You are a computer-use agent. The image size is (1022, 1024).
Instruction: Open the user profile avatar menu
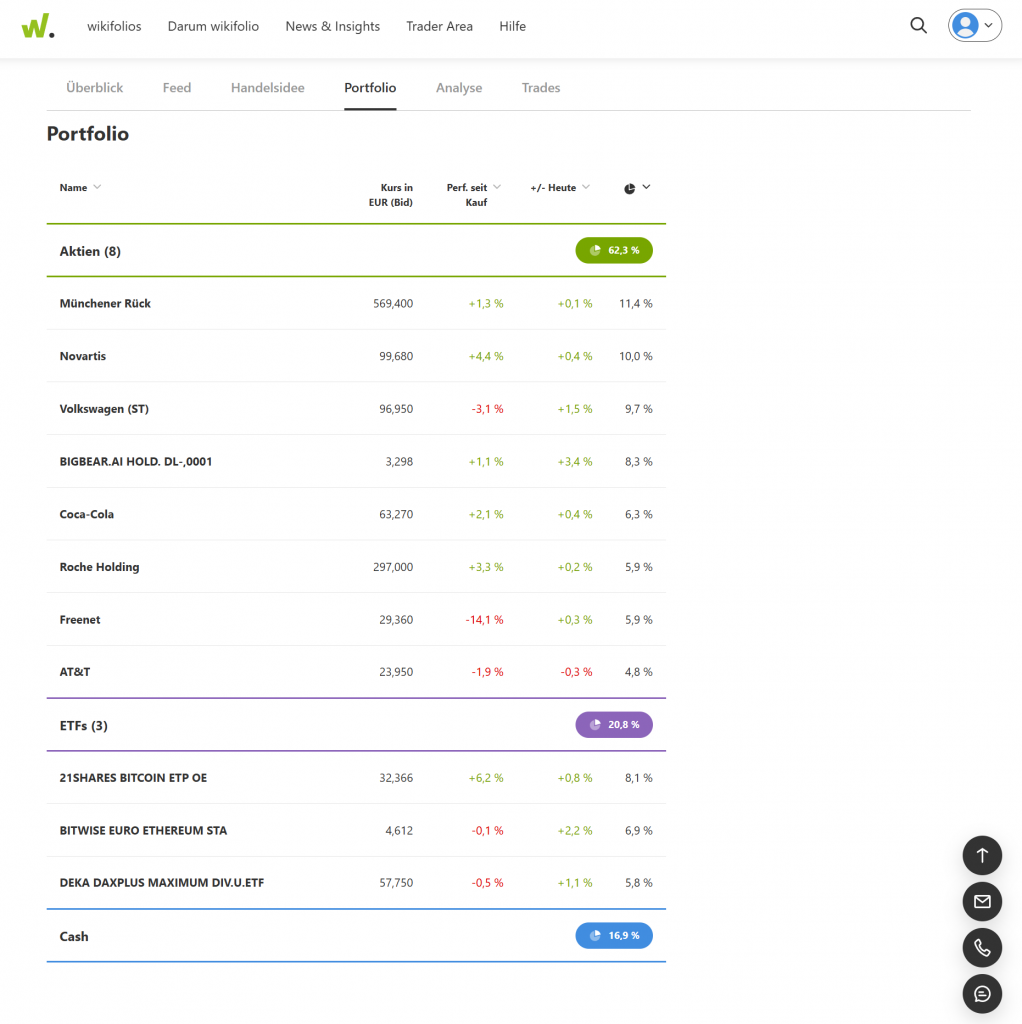(974, 26)
